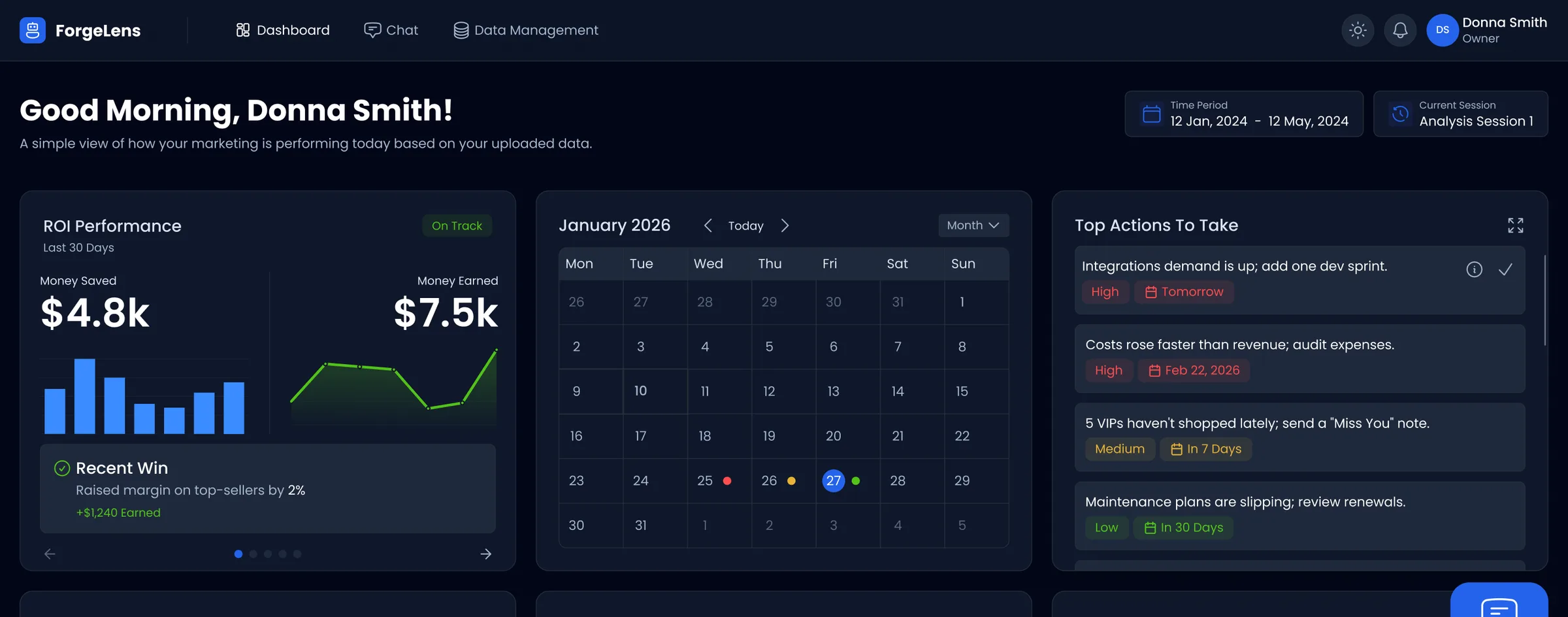Go to previous month in calendar
The image size is (1568, 617).
(x=708, y=225)
